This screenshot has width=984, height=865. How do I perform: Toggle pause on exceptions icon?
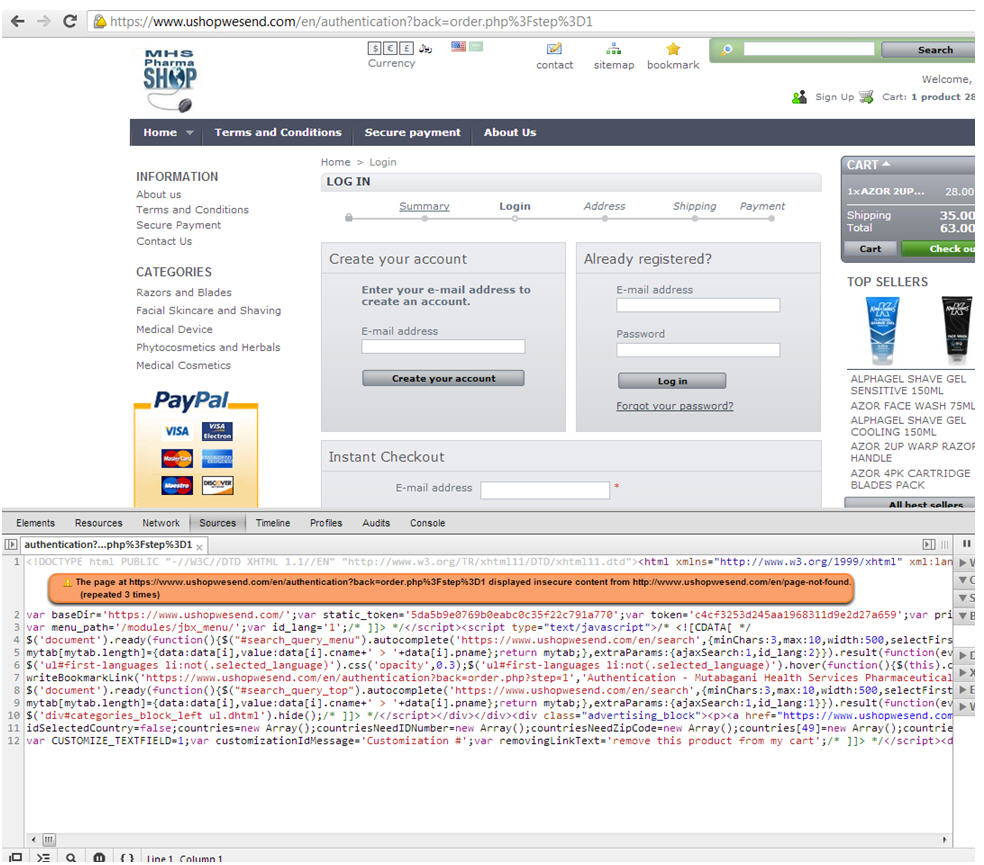[99, 857]
